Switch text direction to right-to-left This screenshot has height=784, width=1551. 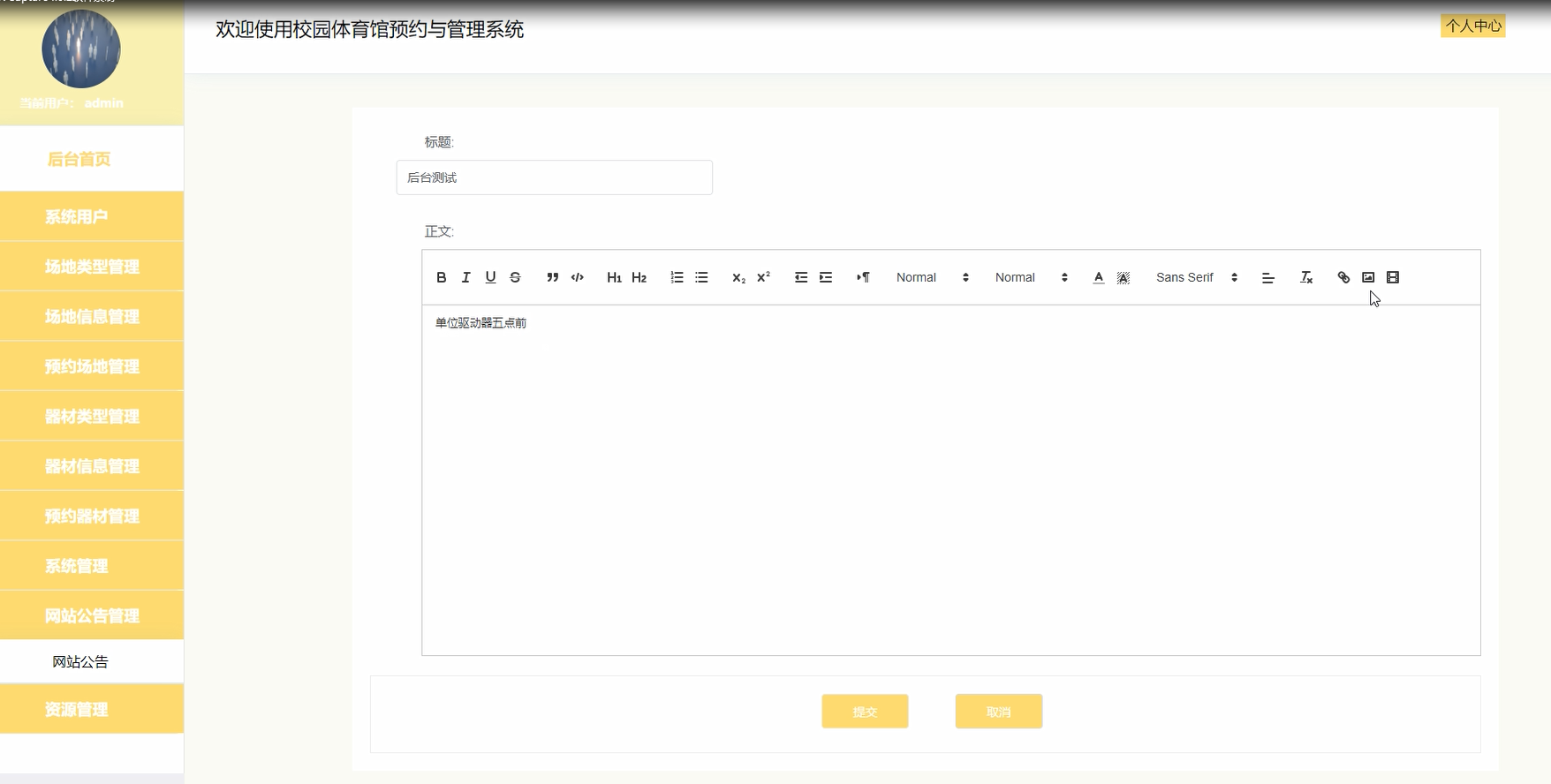863,277
